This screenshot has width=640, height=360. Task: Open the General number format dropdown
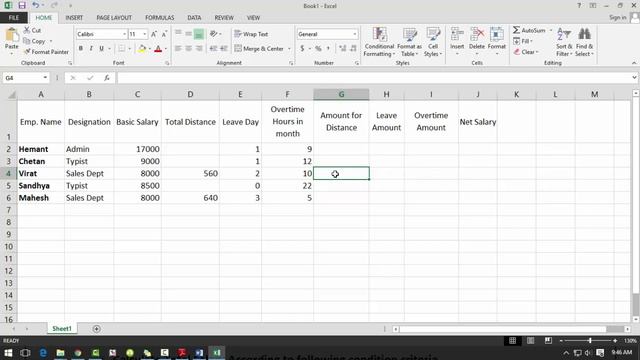tap(355, 34)
